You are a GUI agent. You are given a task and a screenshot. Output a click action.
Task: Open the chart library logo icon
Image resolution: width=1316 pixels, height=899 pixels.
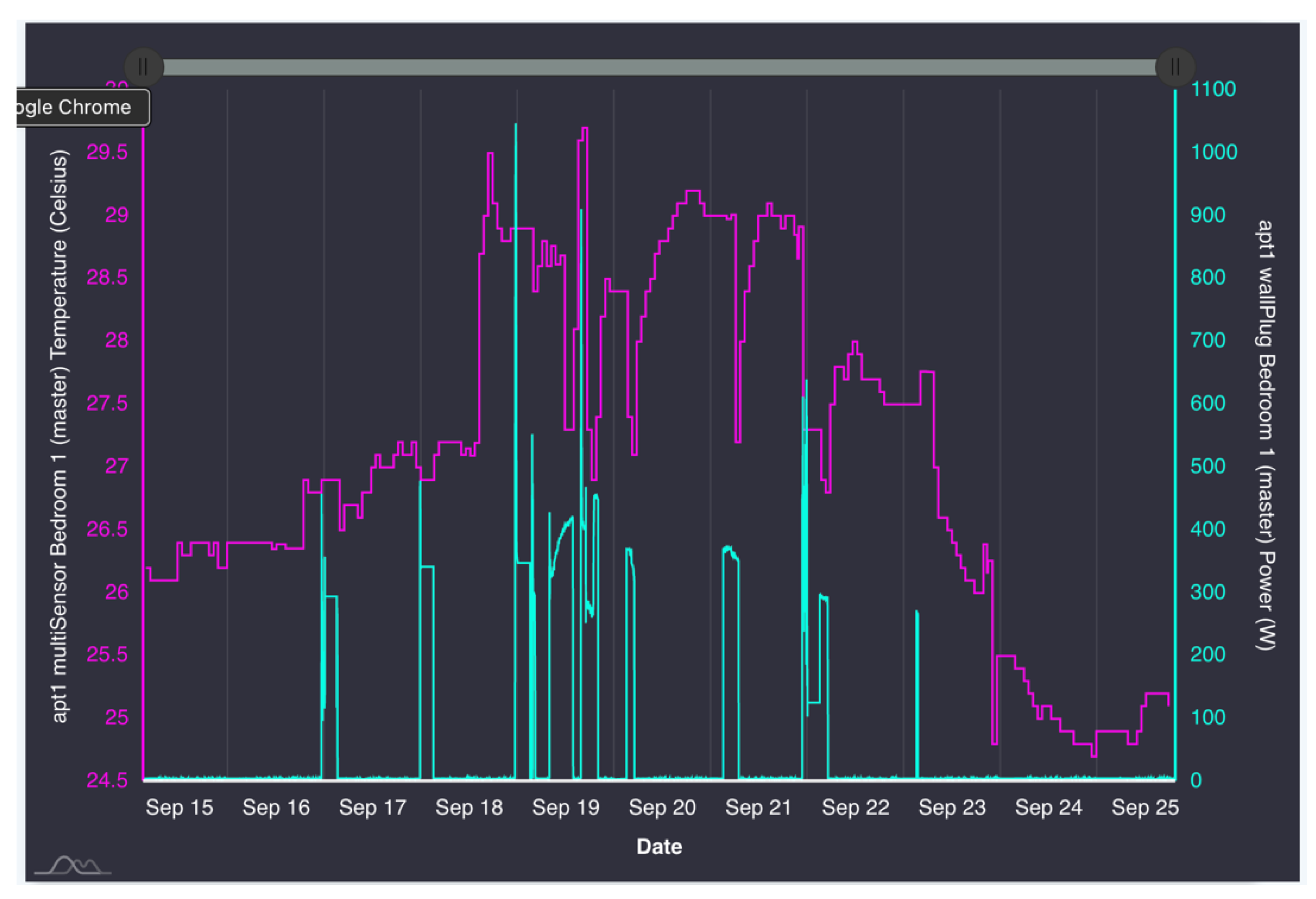pos(73,865)
